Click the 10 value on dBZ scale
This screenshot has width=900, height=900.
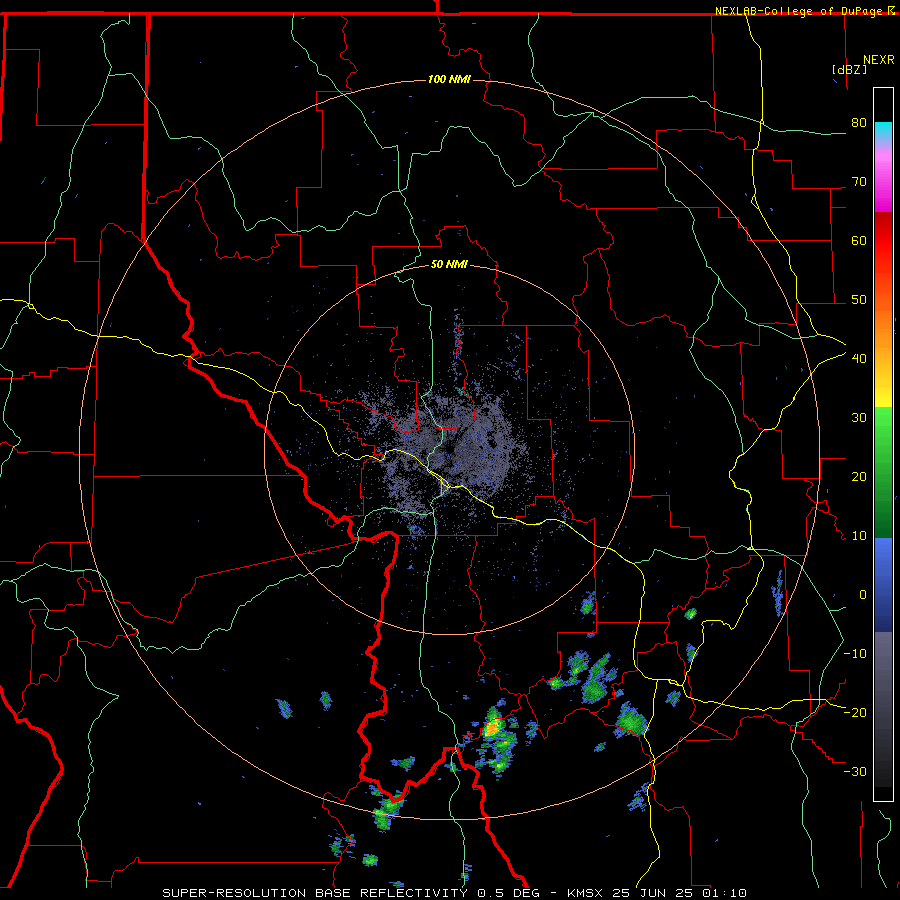(x=859, y=536)
